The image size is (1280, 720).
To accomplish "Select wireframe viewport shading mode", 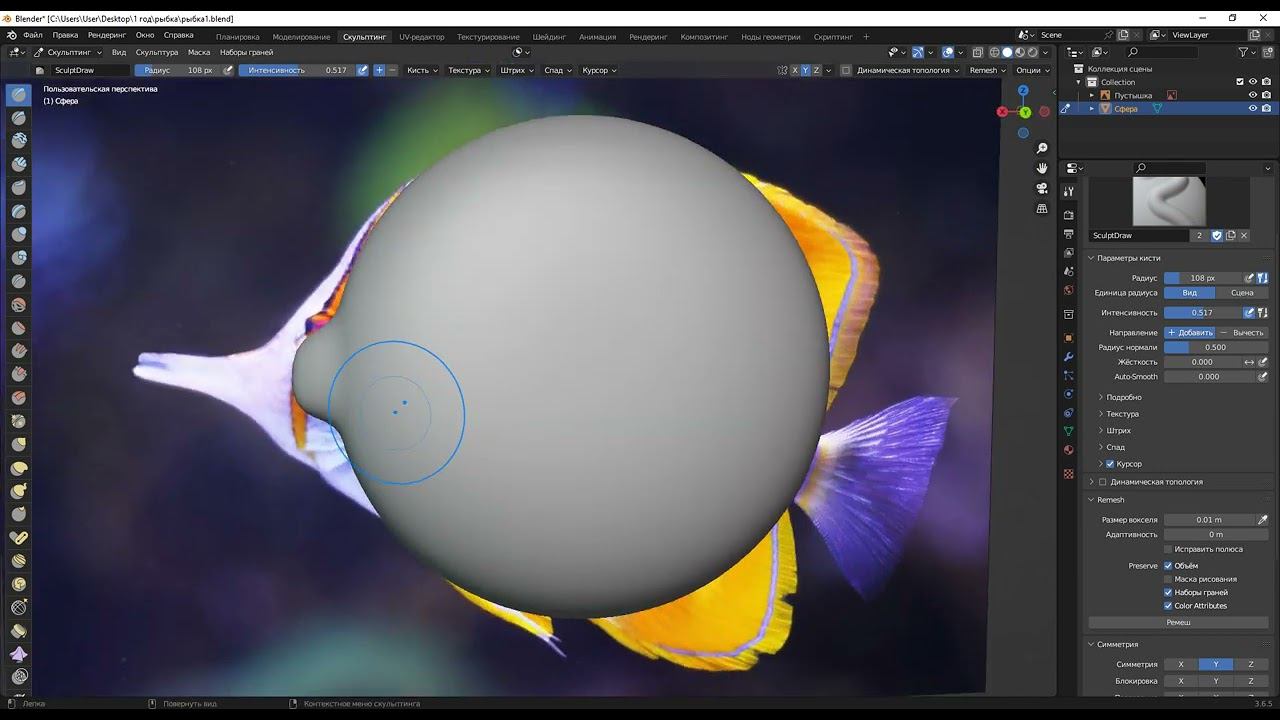I will point(994,52).
